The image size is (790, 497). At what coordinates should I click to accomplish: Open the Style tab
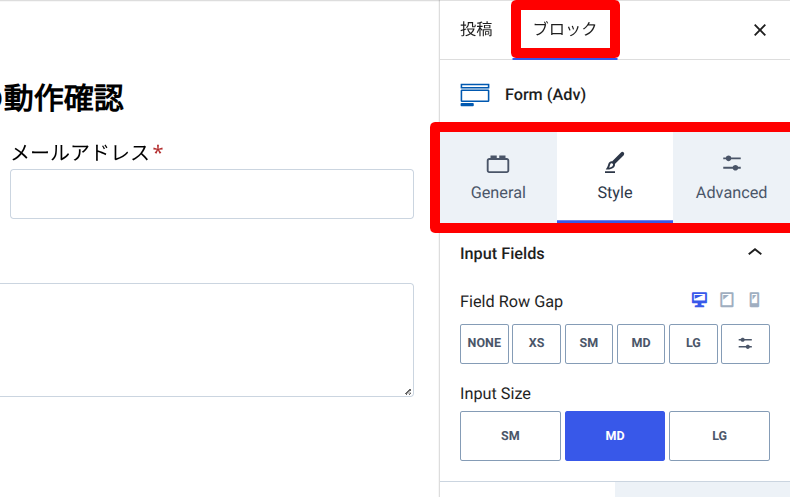pos(615,177)
